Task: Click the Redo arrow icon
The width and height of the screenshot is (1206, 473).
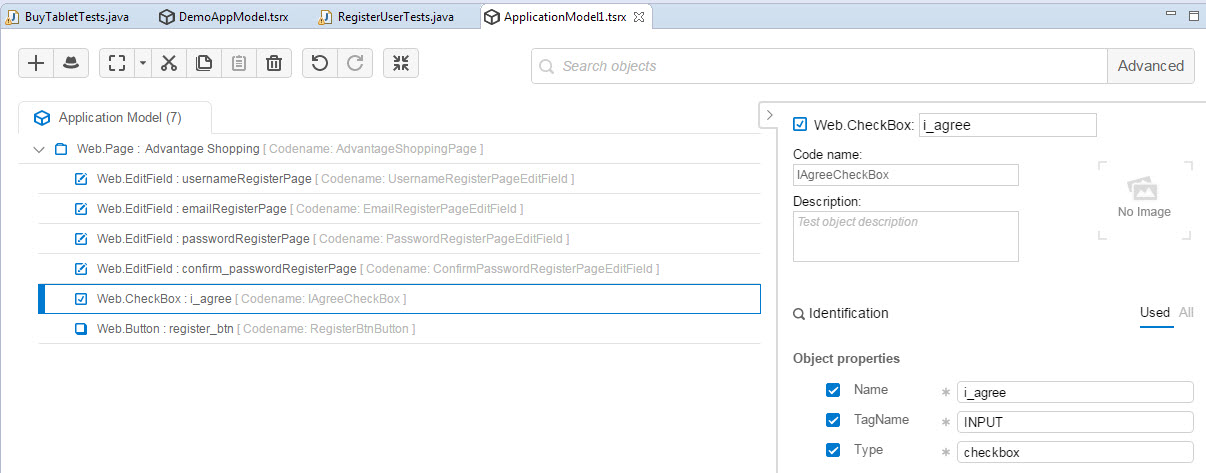Action: coord(354,63)
